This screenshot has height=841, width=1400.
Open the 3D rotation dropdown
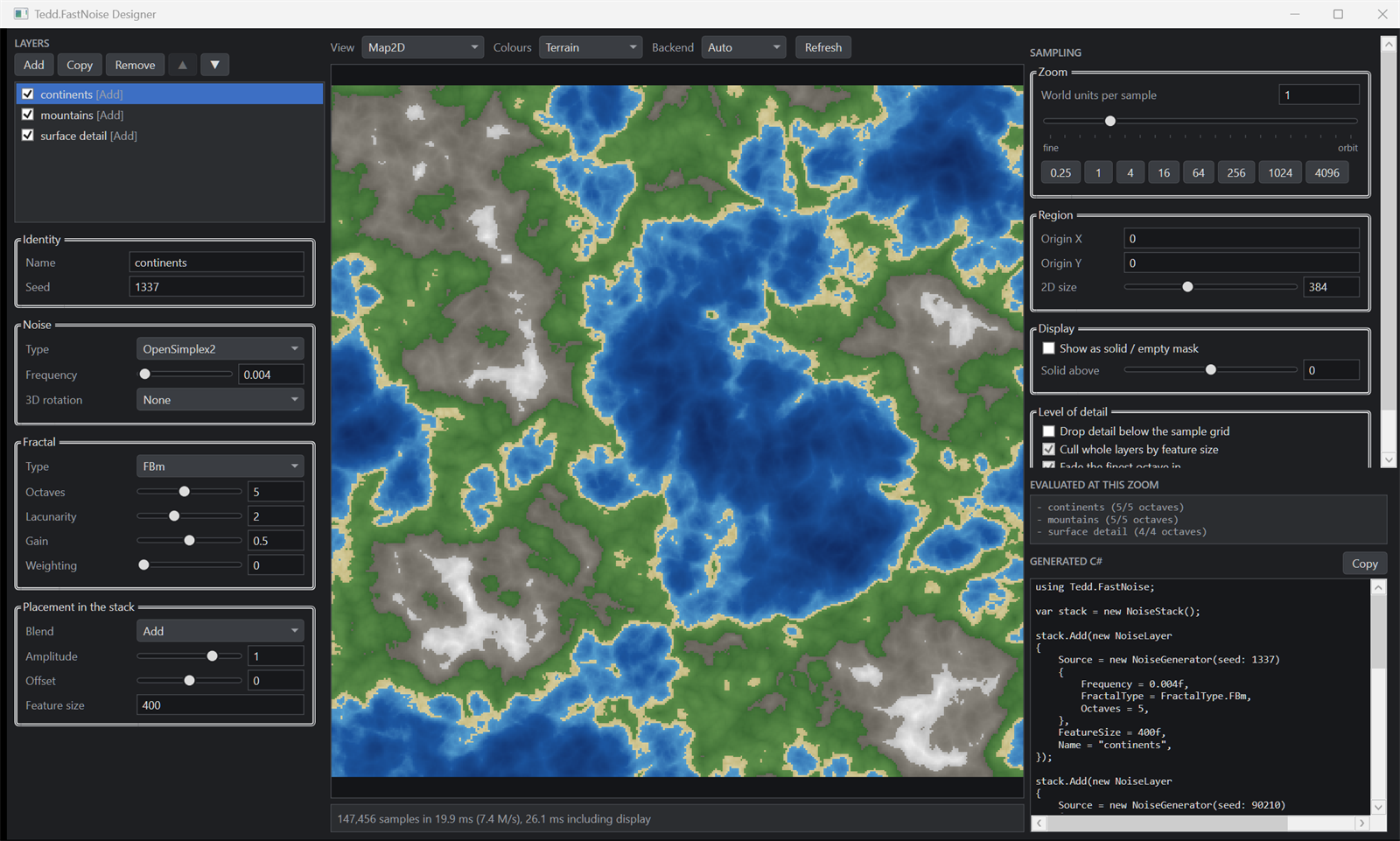click(220, 400)
